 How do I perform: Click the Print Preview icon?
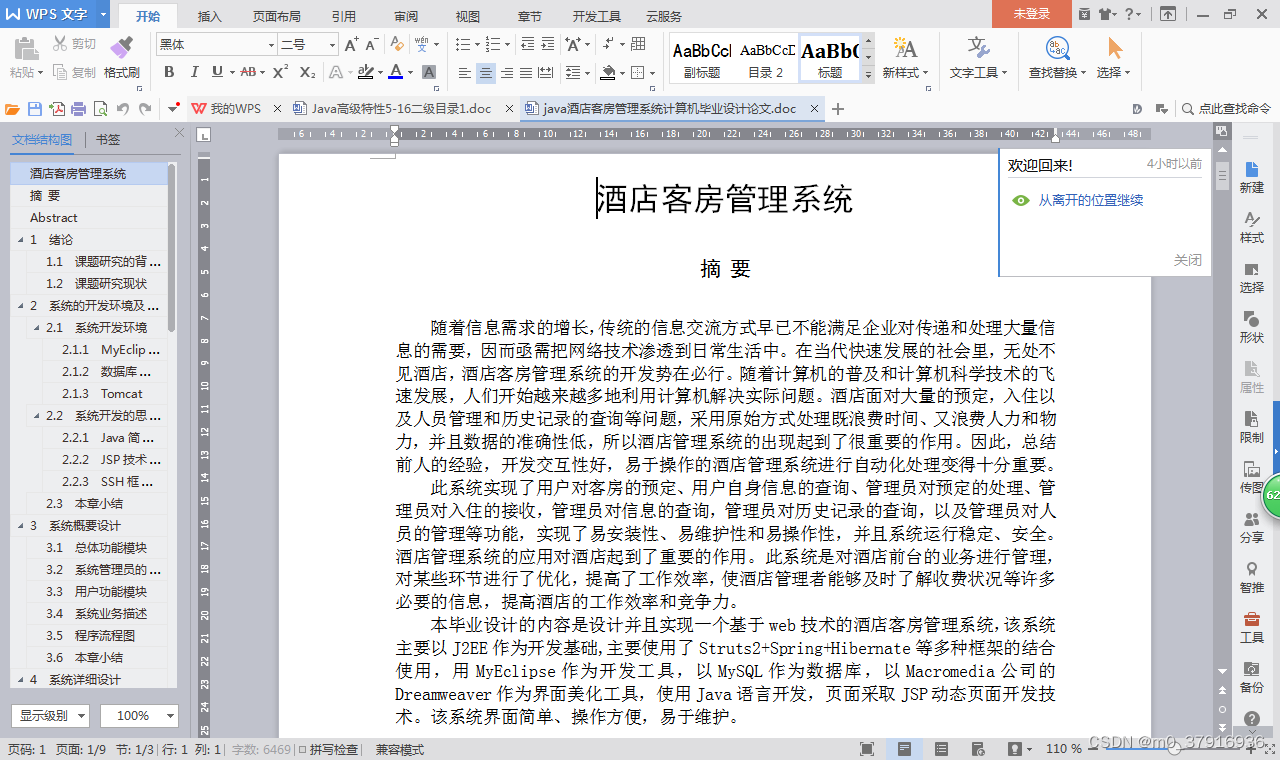click(100, 109)
